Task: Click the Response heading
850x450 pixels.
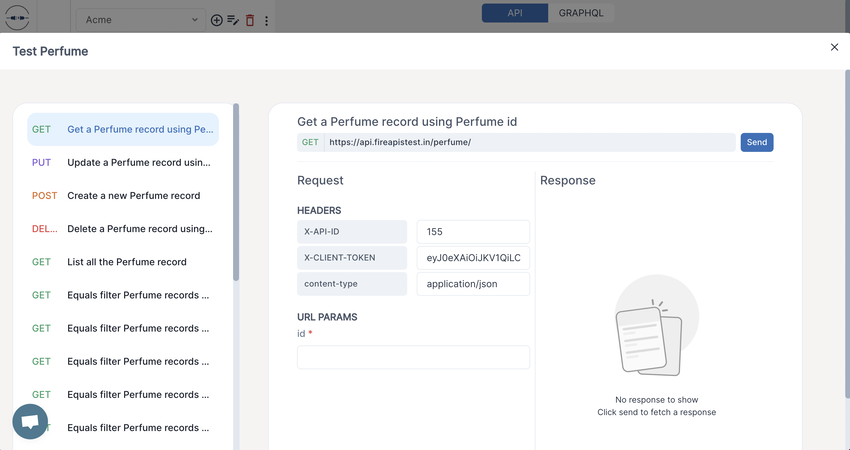Action: tap(568, 181)
